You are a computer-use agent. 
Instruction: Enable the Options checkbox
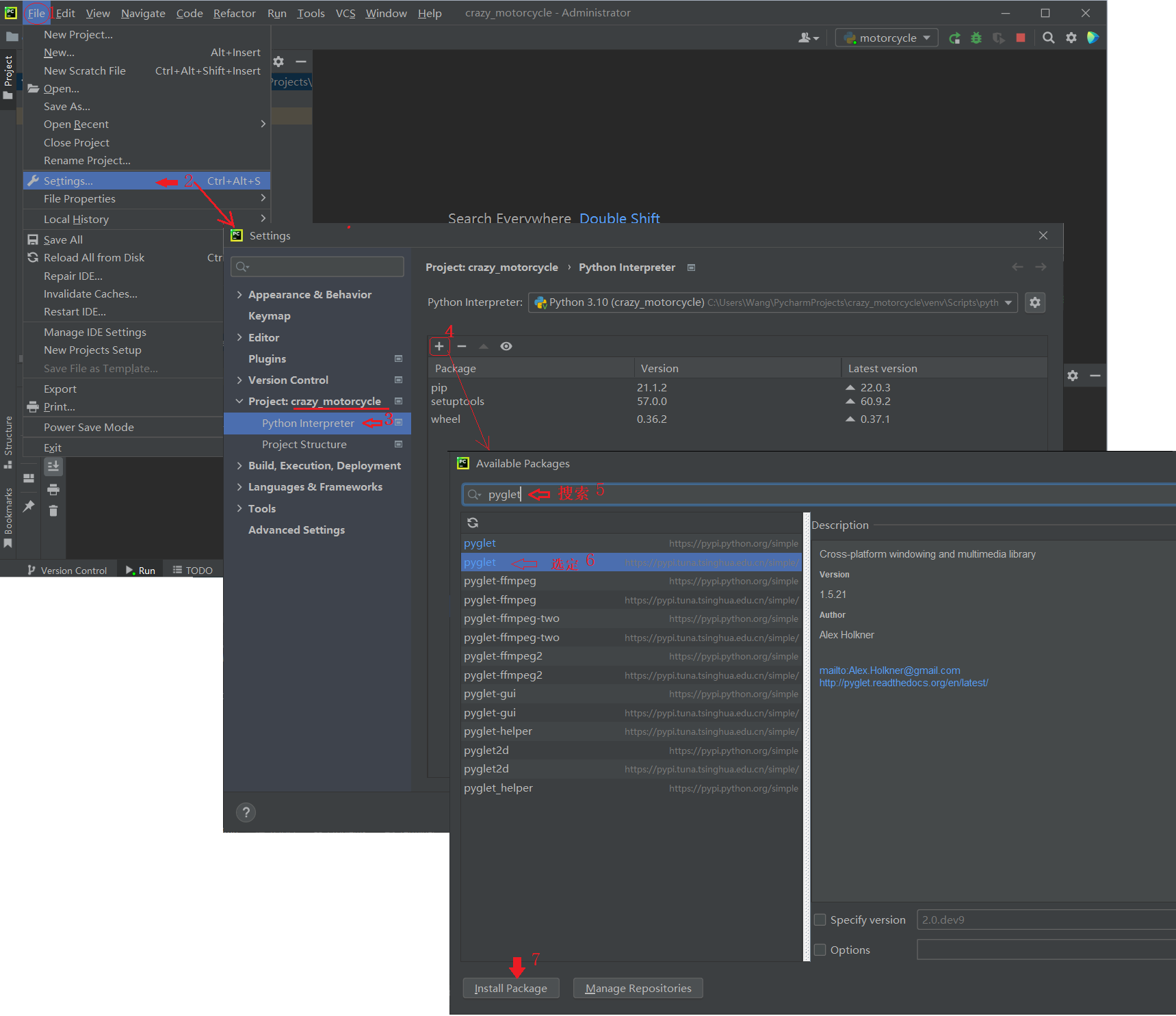coord(820,950)
